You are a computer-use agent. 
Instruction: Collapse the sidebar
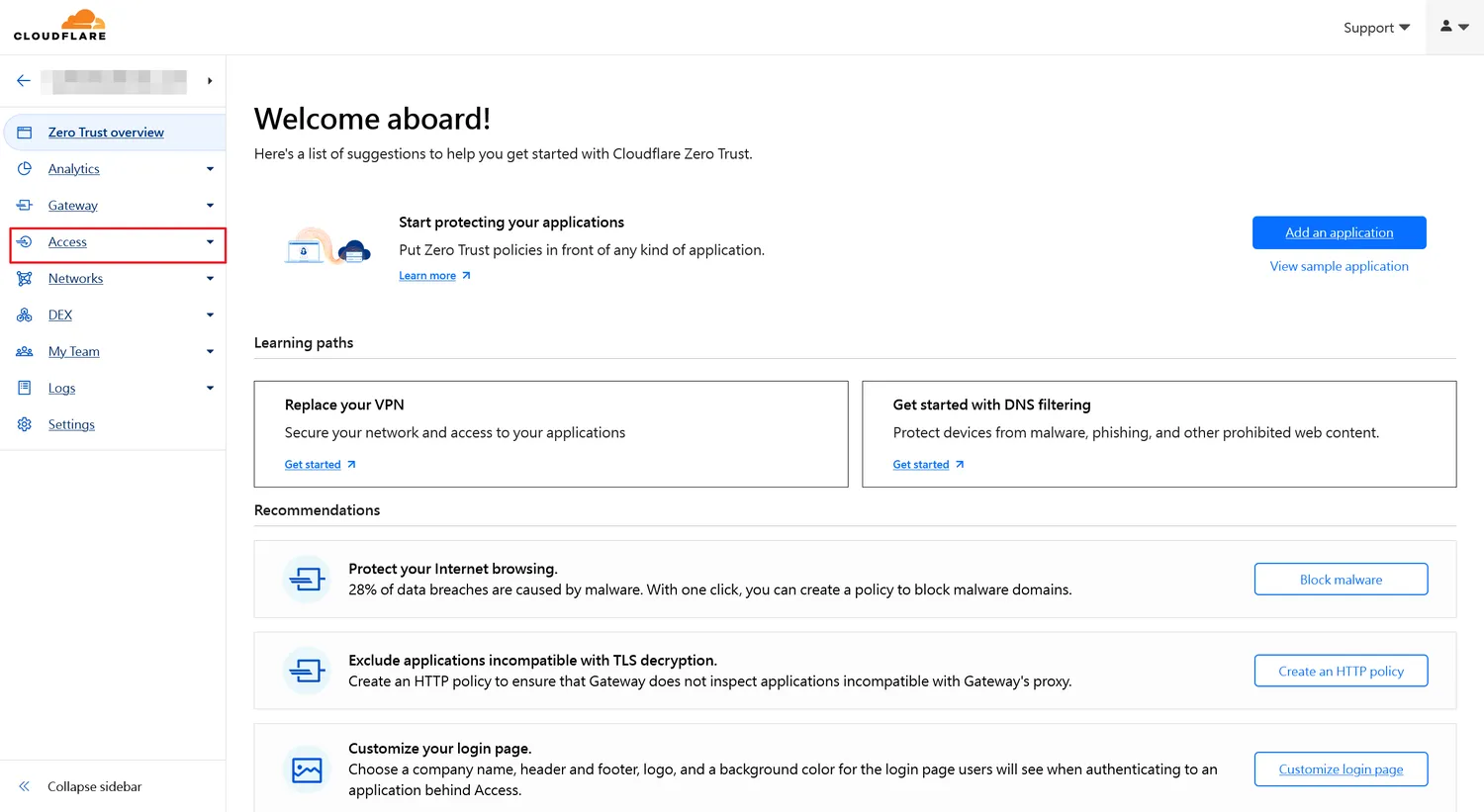94,787
